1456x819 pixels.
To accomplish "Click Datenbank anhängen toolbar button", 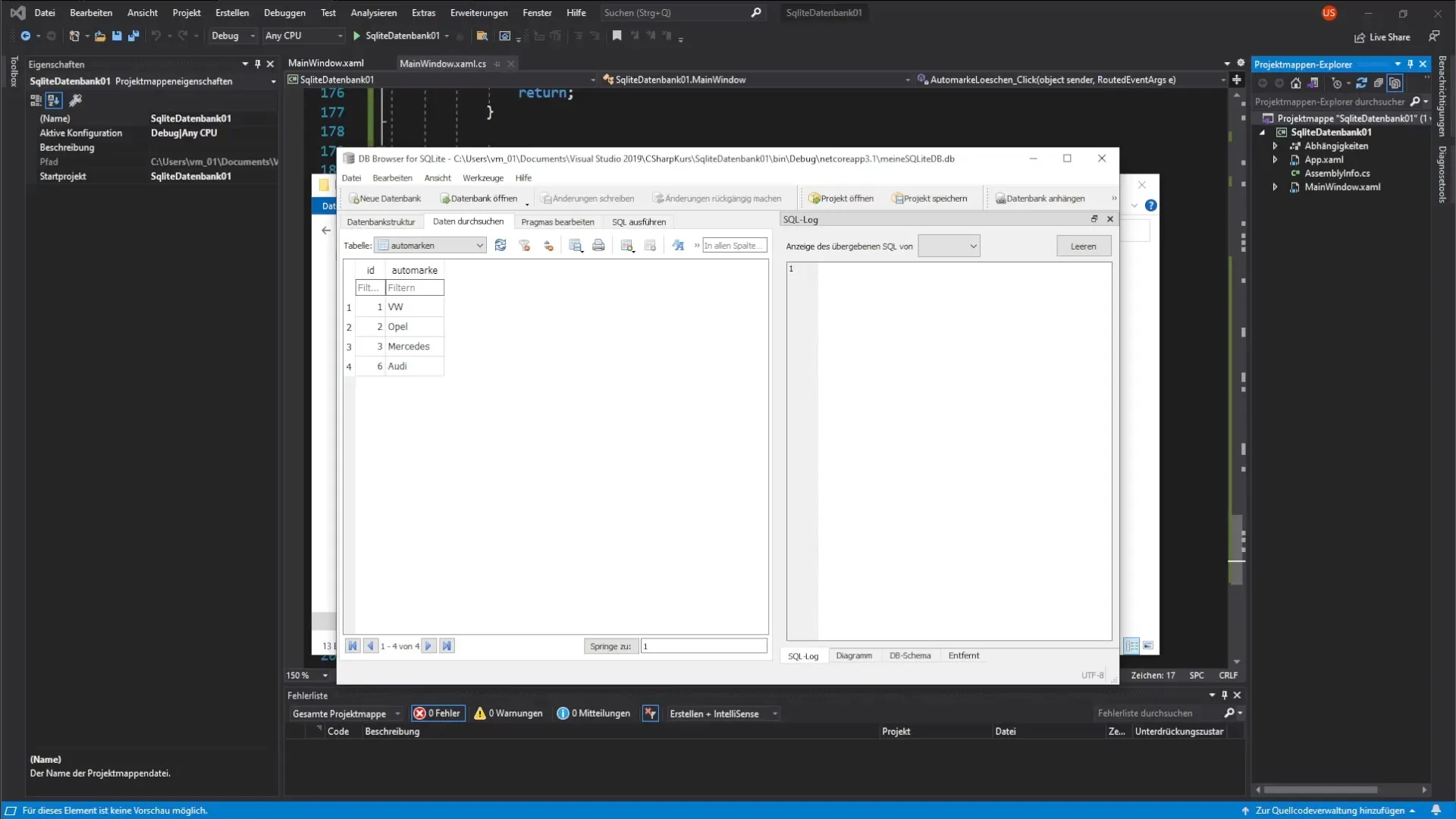I will (1040, 199).
